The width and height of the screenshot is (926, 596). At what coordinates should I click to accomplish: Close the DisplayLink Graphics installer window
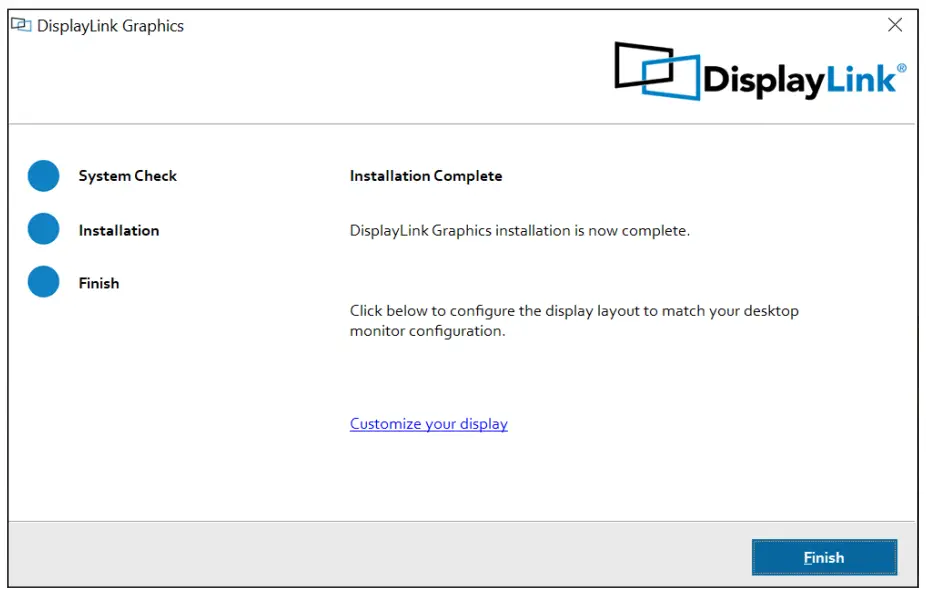click(895, 25)
